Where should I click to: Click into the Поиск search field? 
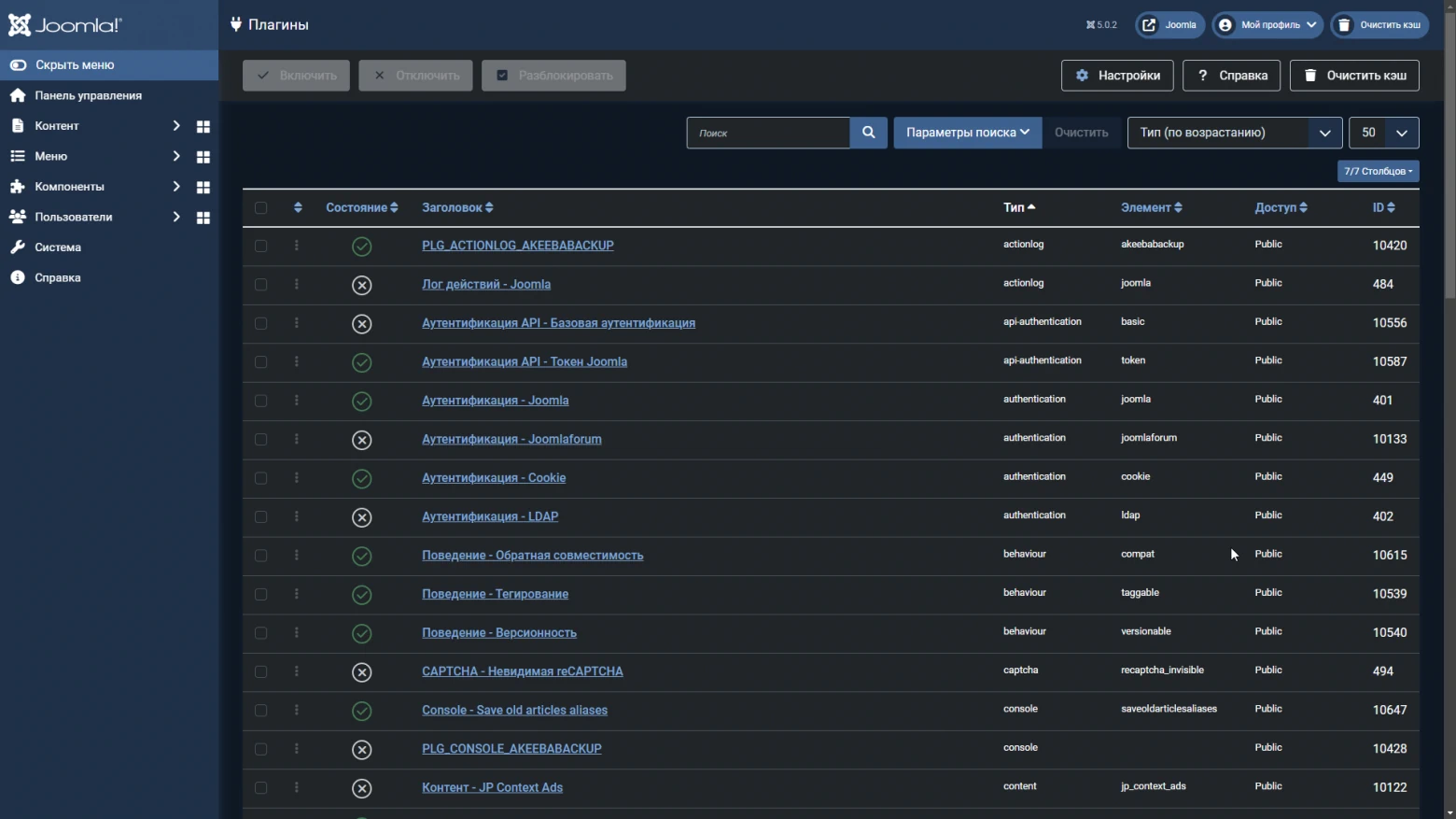pyautogui.click(x=768, y=133)
